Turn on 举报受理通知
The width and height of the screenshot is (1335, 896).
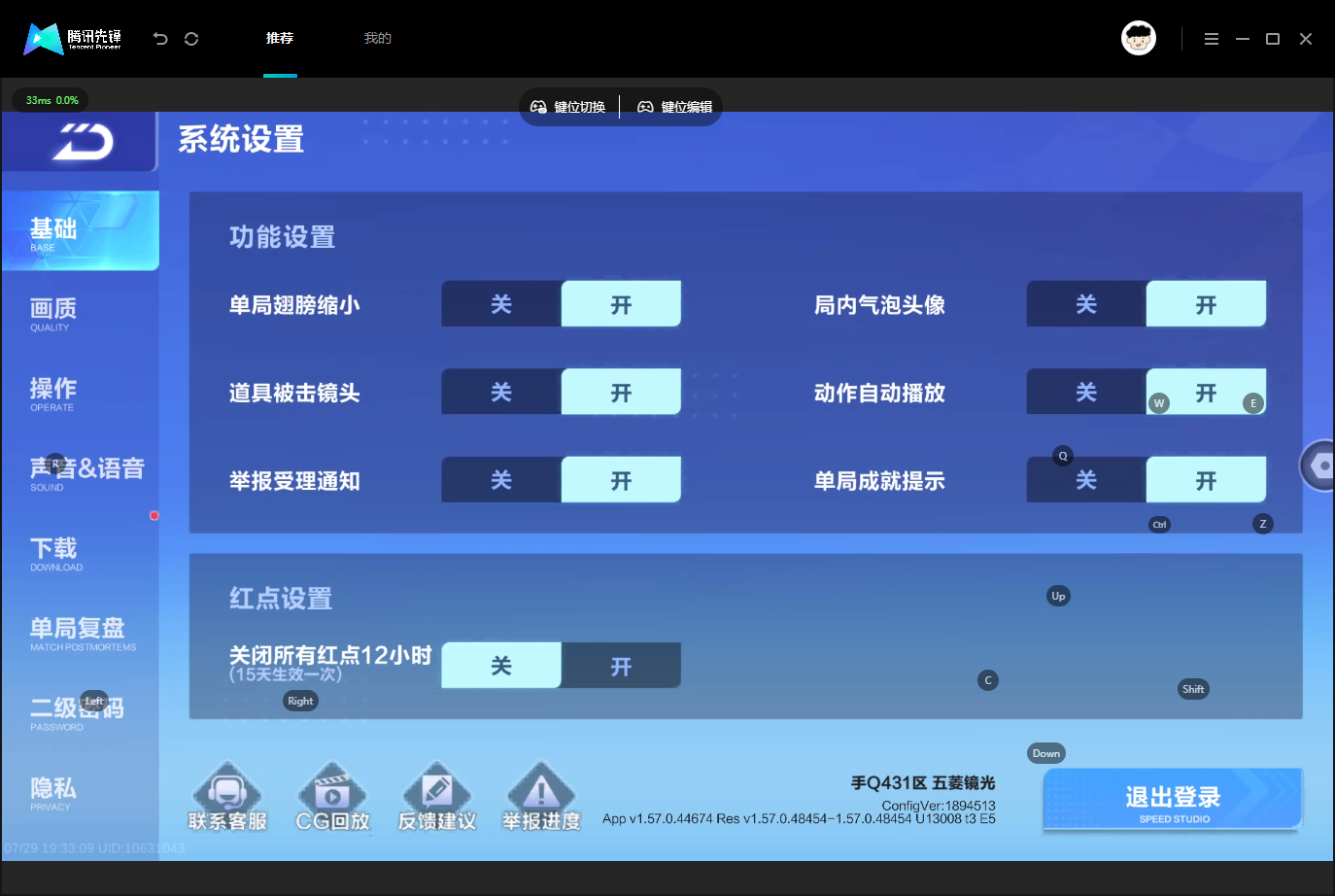click(621, 480)
